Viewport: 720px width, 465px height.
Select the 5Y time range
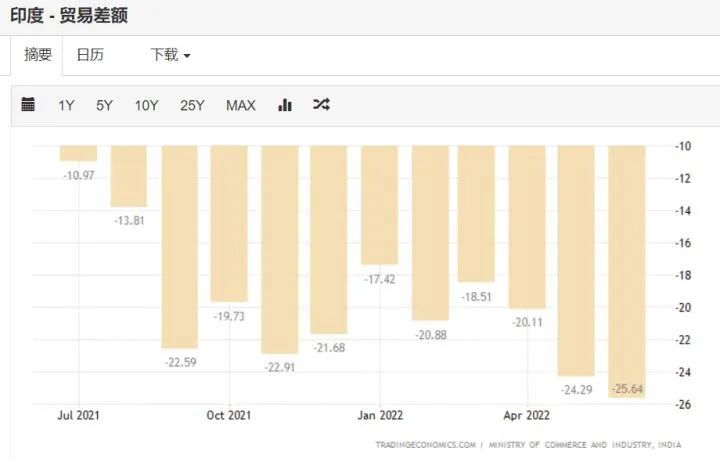pyautogui.click(x=104, y=105)
